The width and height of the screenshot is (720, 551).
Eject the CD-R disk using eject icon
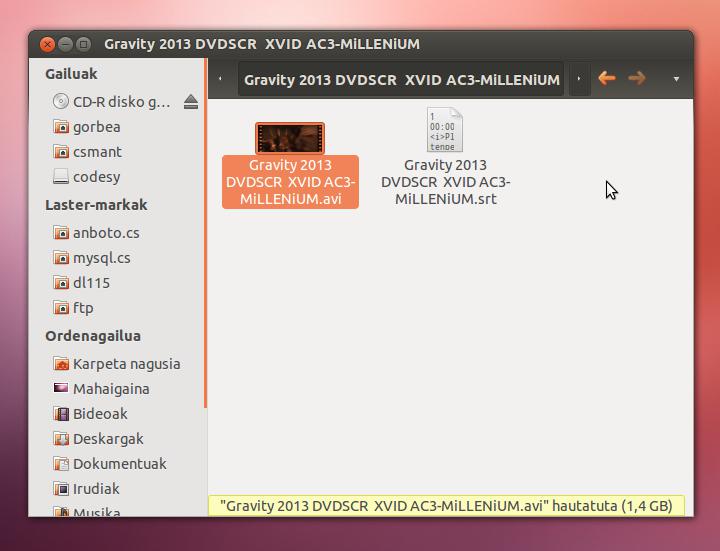[x=191, y=102]
